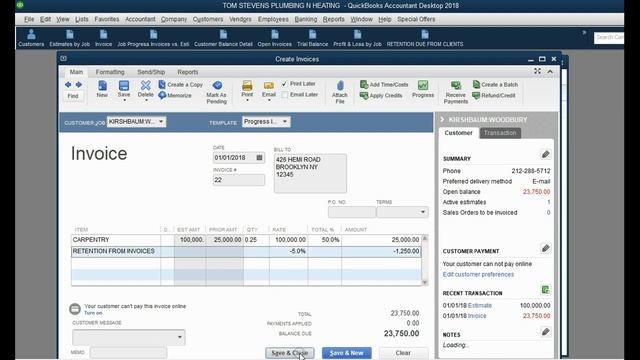
Task: Collapse the ribbon with the up chevron
Action: click(x=550, y=71)
